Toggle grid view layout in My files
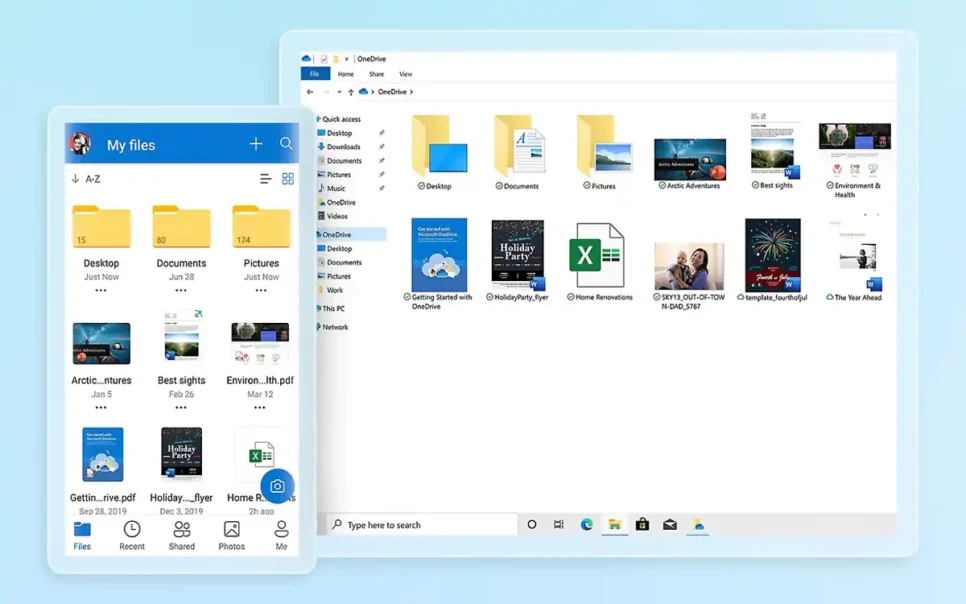 point(288,178)
